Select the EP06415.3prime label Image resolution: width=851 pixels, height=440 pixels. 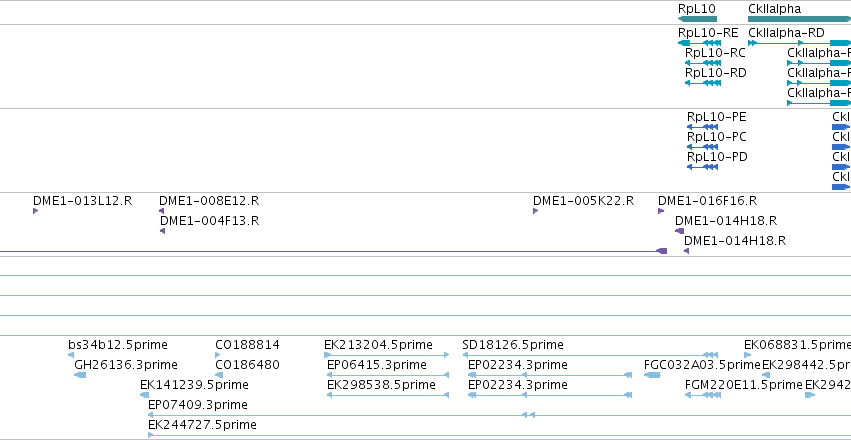coord(377,365)
